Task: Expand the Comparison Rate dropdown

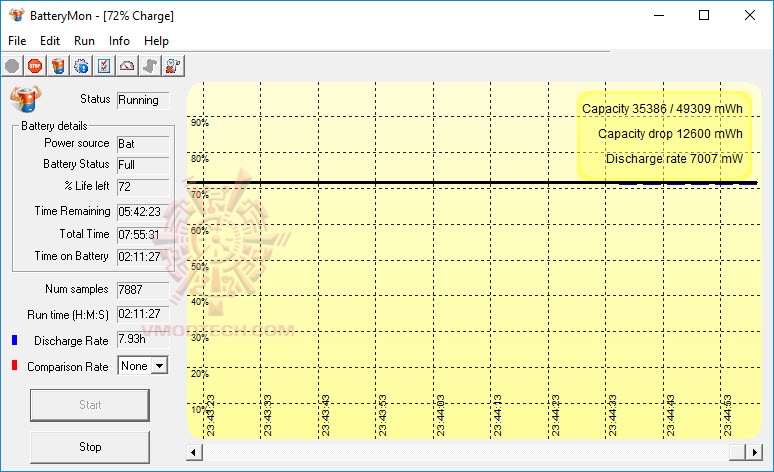Action: click(x=159, y=366)
